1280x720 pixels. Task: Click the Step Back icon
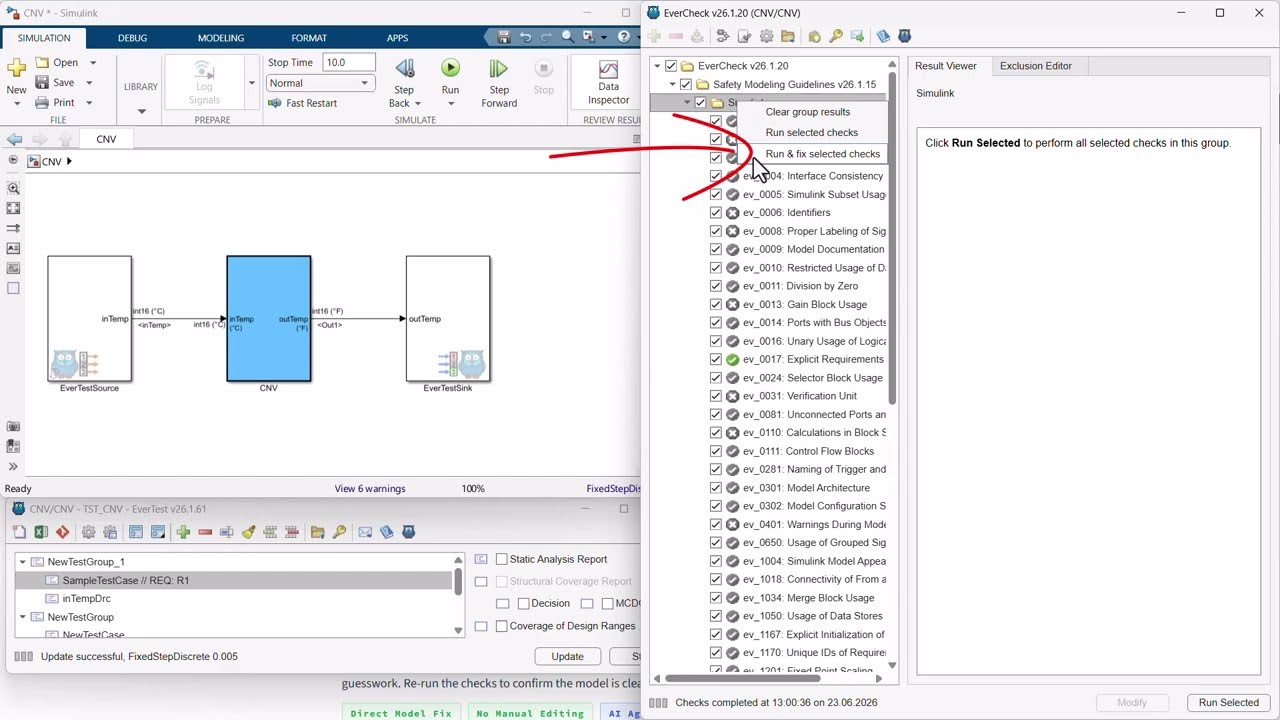pos(404,68)
